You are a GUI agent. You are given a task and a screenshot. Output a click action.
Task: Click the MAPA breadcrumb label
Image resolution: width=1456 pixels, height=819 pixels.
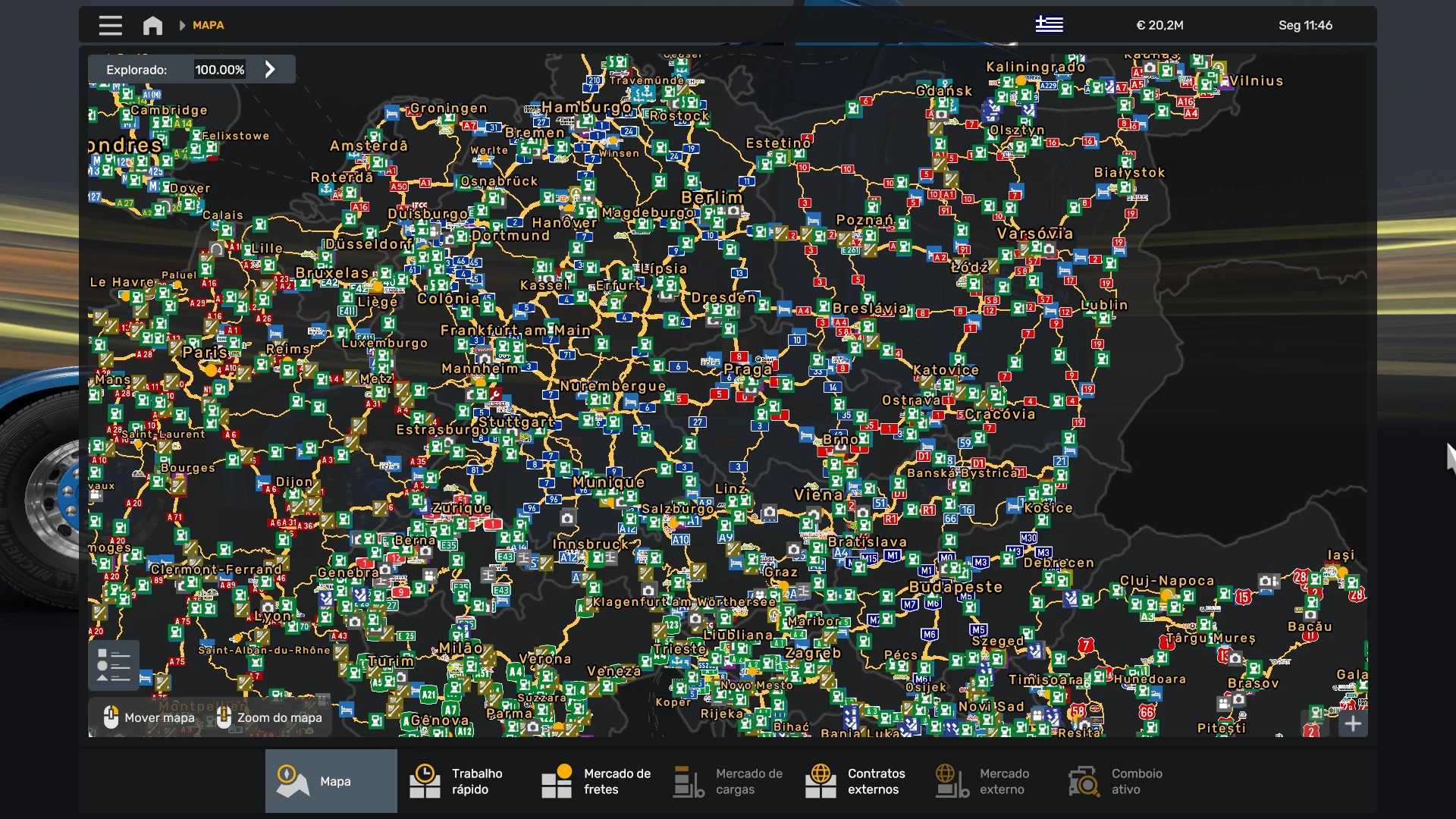tap(208, 26)
